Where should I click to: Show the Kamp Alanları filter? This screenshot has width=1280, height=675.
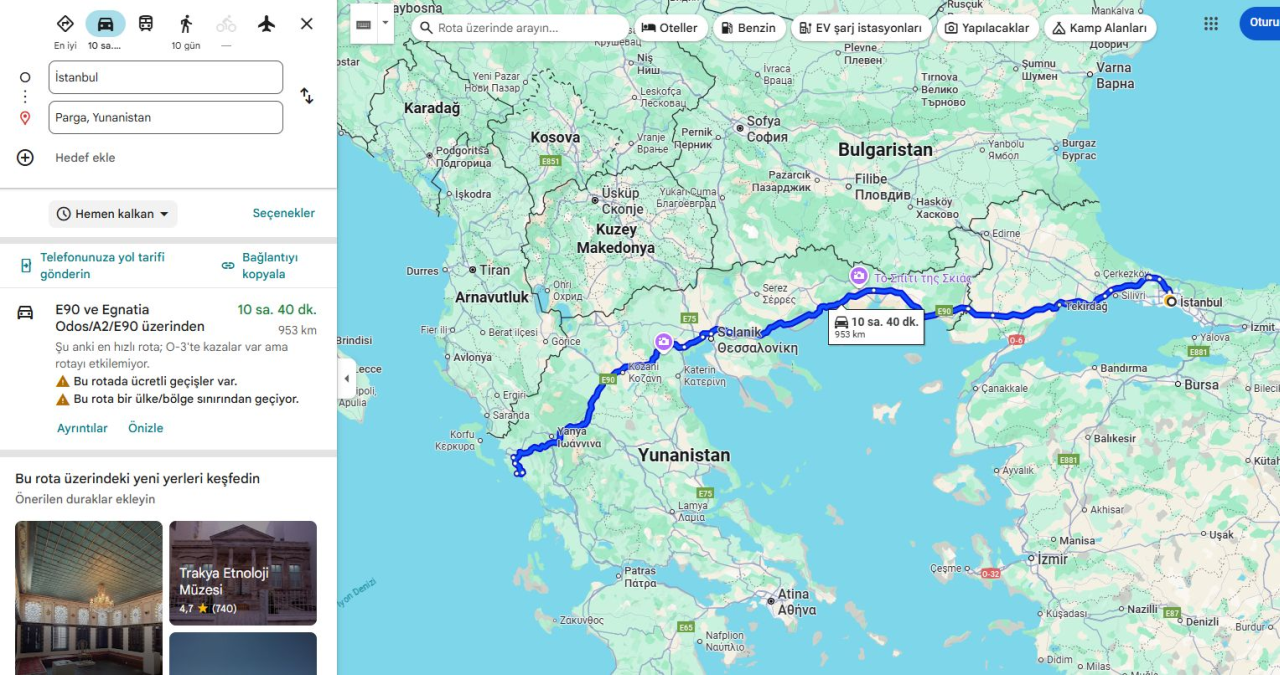[x=1099, y=28]
